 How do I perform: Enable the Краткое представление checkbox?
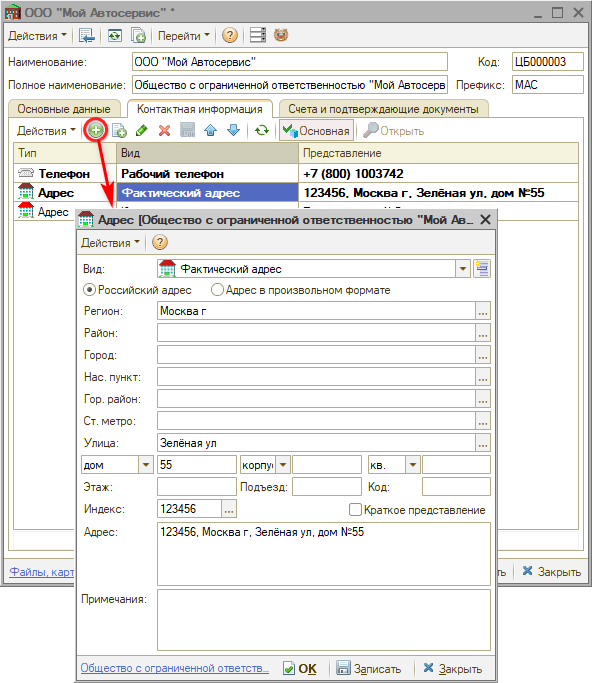pyautogui.click(x=355, y=509)
